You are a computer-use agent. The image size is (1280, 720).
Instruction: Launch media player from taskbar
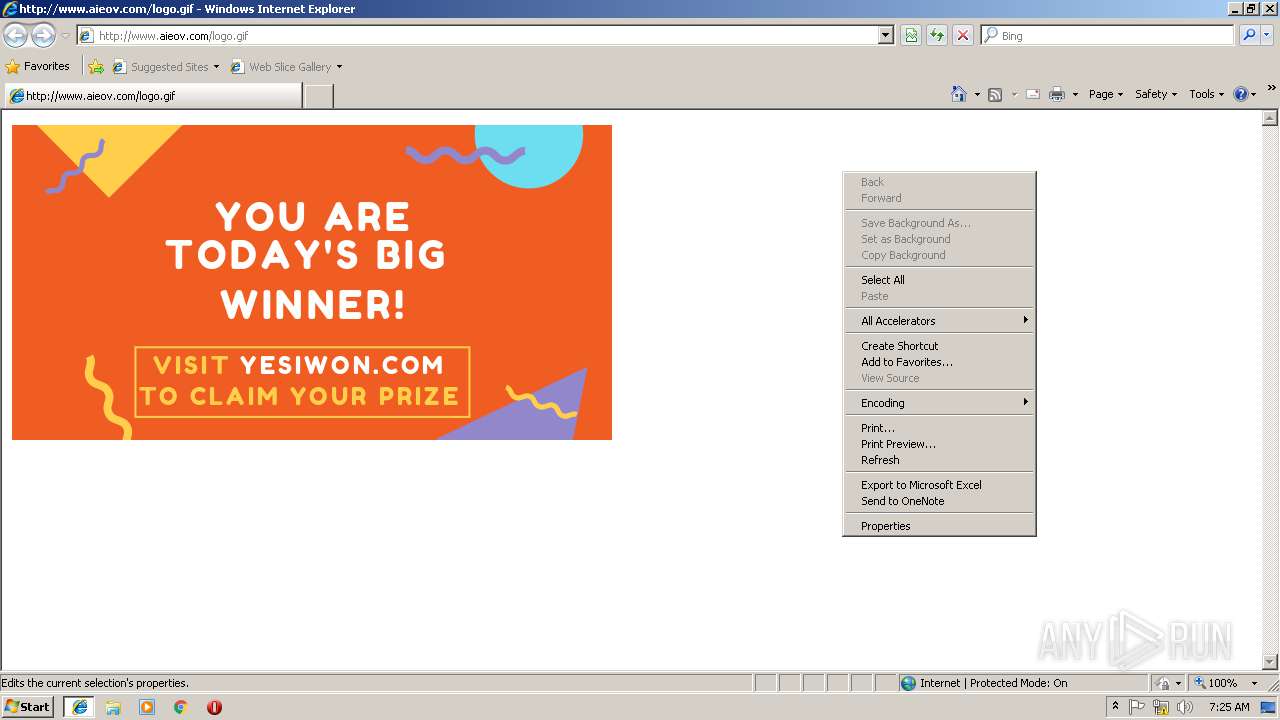147,707
